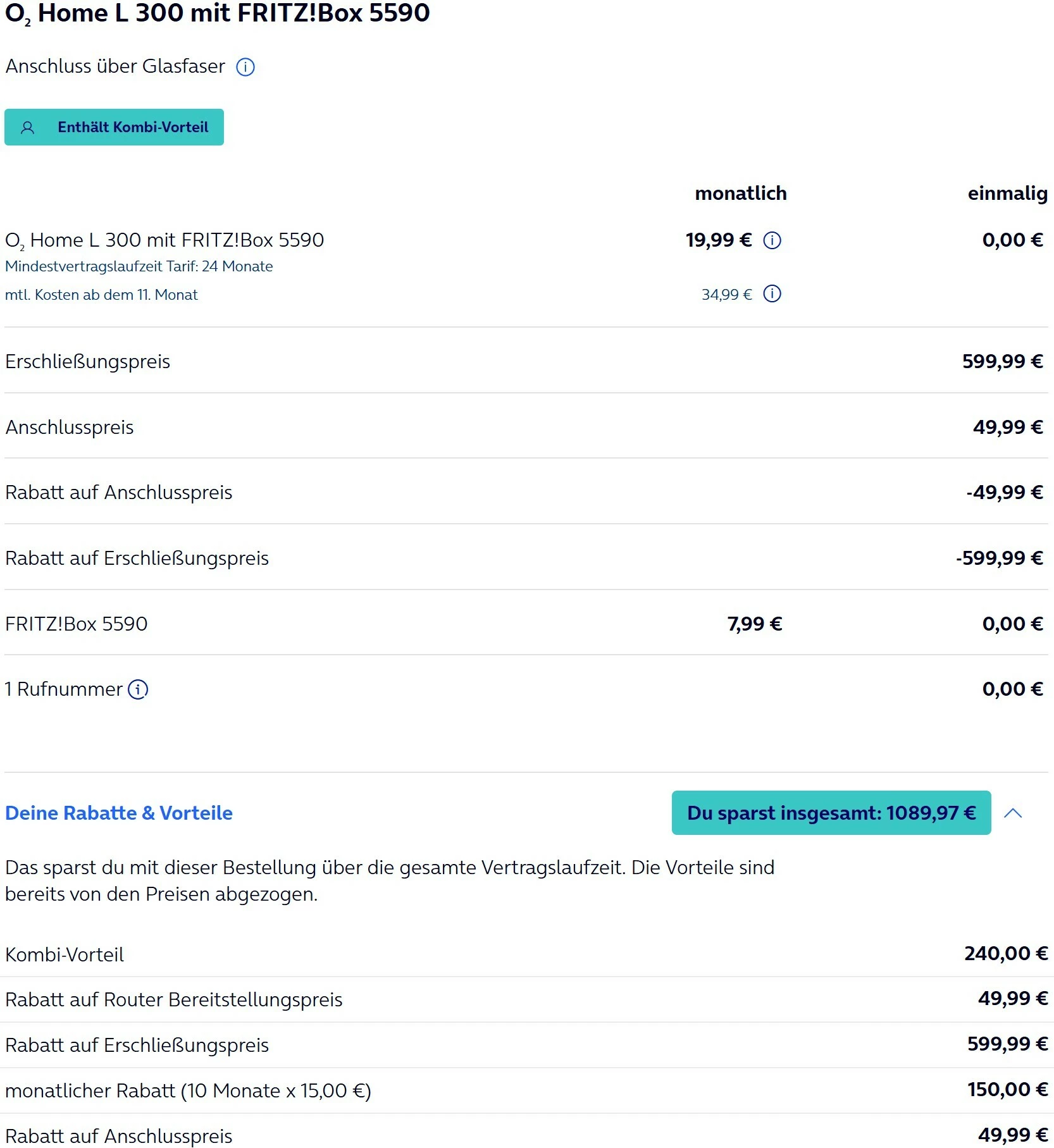Click the O2 Home L 300 page title
The image size is (1054, 1148).
(218, 14)
